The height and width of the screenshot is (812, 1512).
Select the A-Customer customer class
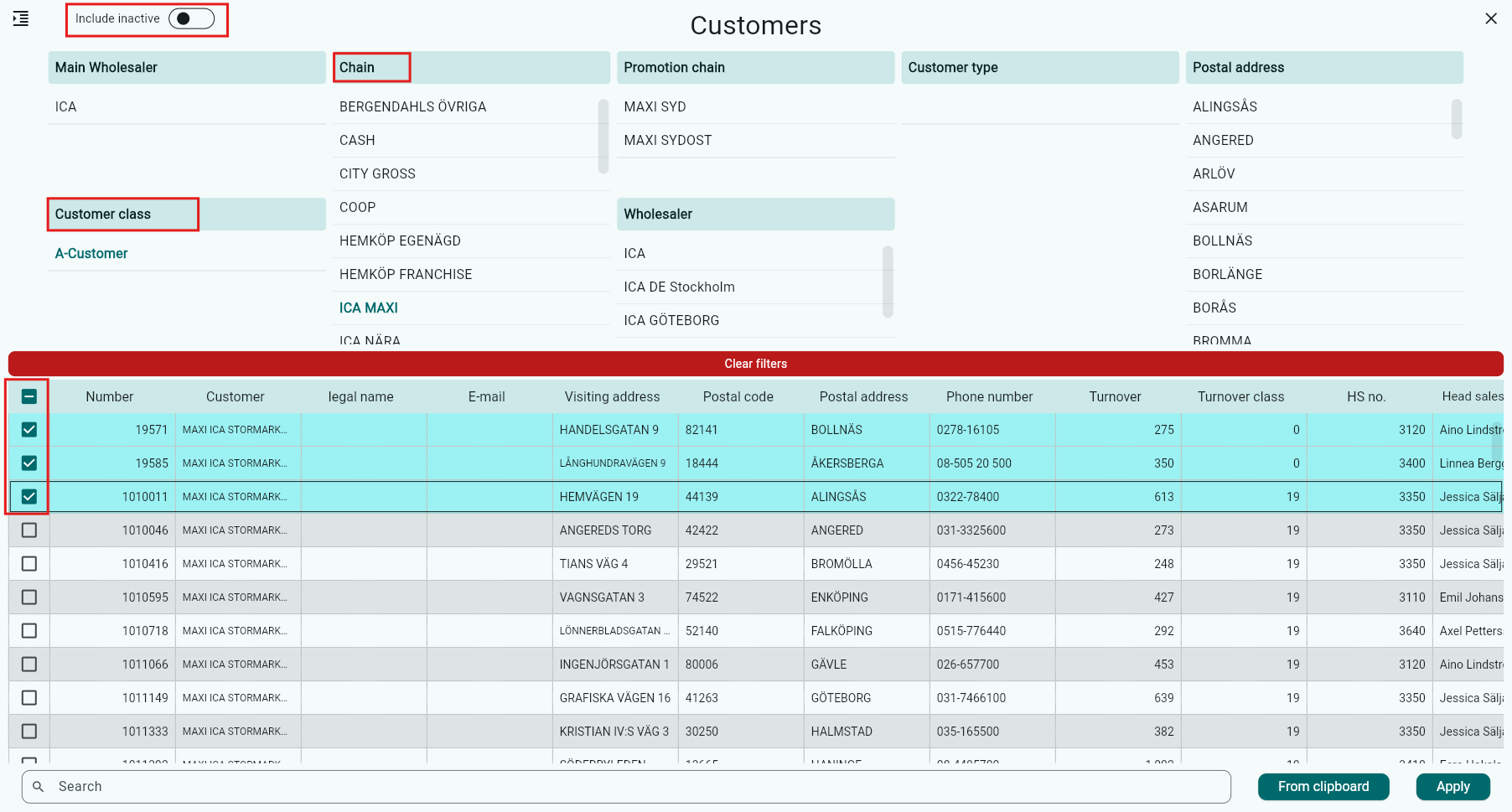[x=187, y=254]
